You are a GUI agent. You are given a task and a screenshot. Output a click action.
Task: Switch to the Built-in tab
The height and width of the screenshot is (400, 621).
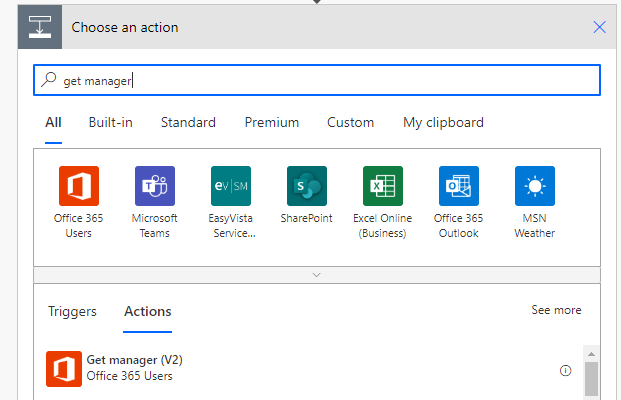(110, 122)
